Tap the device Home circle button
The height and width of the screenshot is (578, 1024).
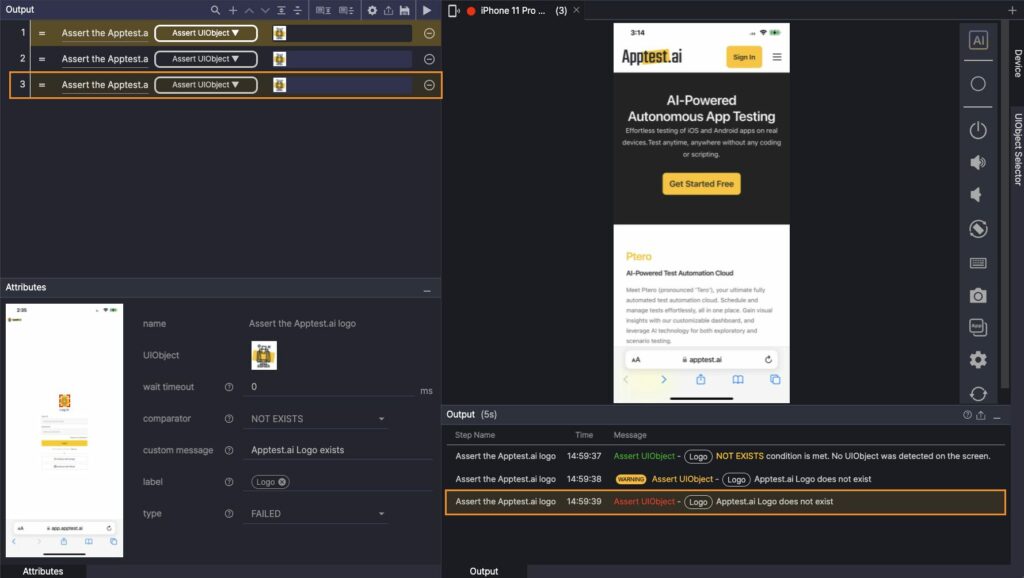point(978,84)
